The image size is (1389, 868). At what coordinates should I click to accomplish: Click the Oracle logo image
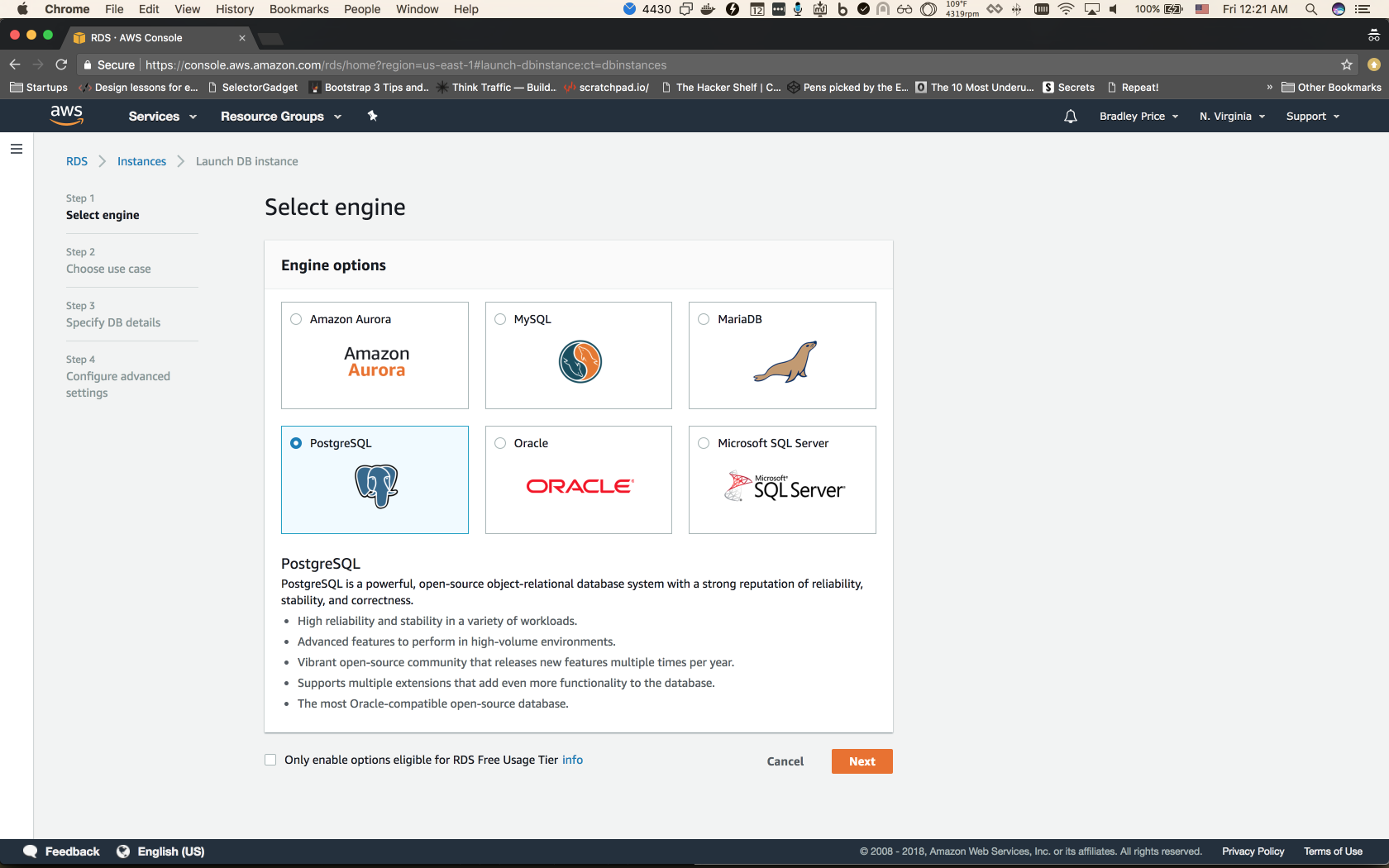pos(580,486)
